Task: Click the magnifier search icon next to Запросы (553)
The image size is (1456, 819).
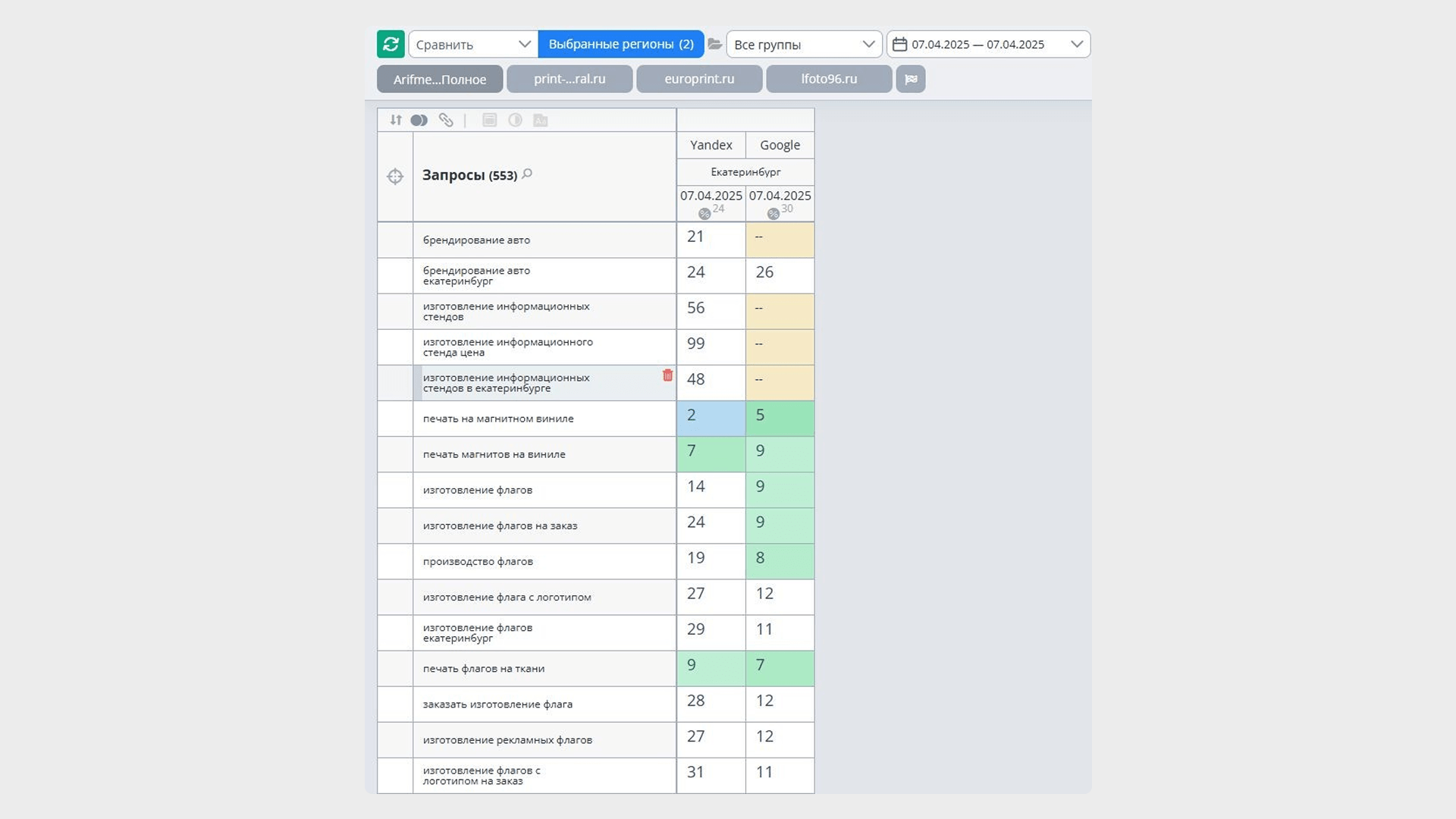Action: [528, 174]
